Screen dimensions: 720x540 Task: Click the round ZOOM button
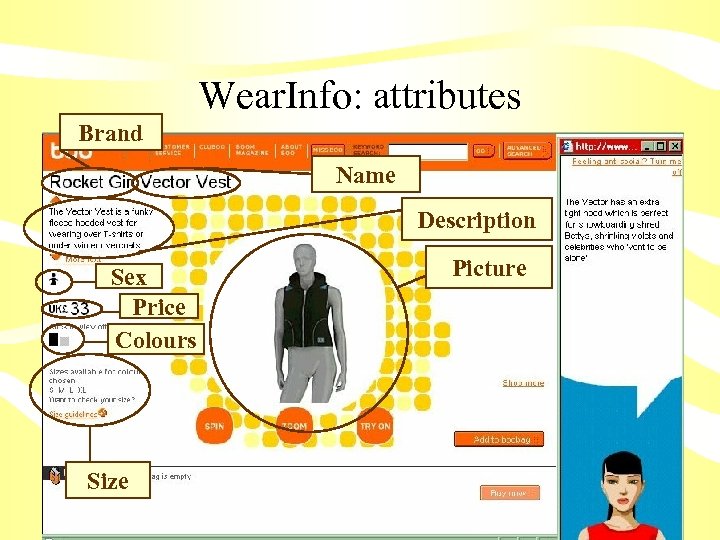tap(294, 426)
